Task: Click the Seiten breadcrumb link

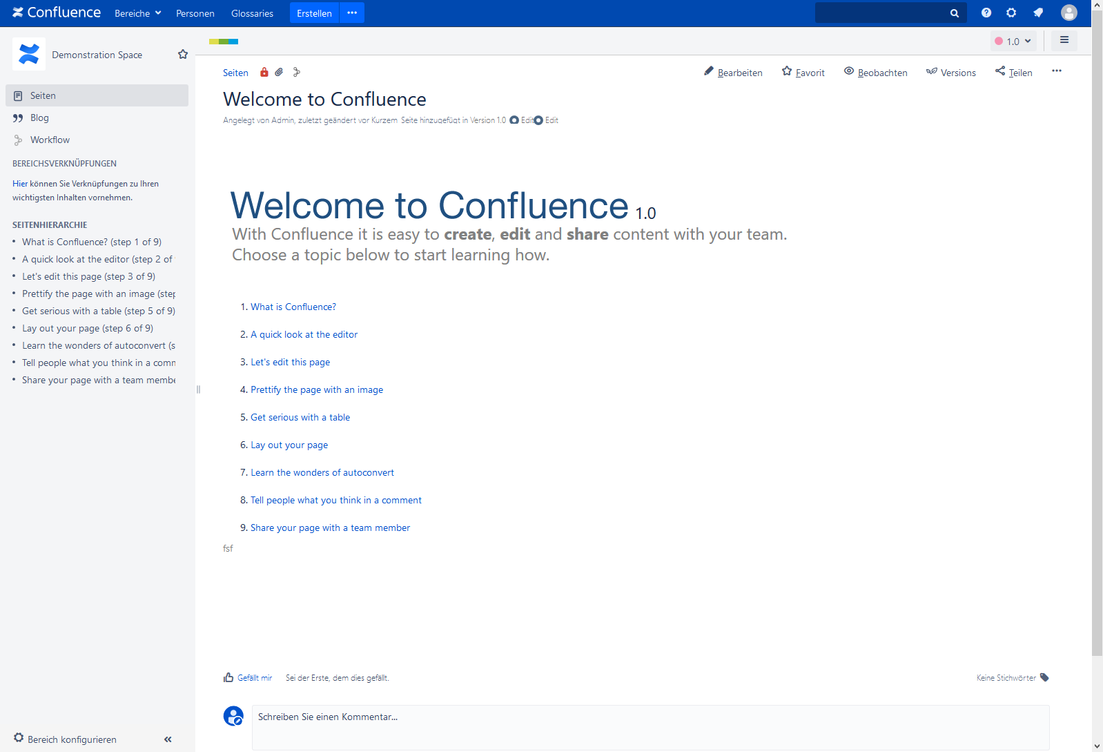Action: point(236,72)
